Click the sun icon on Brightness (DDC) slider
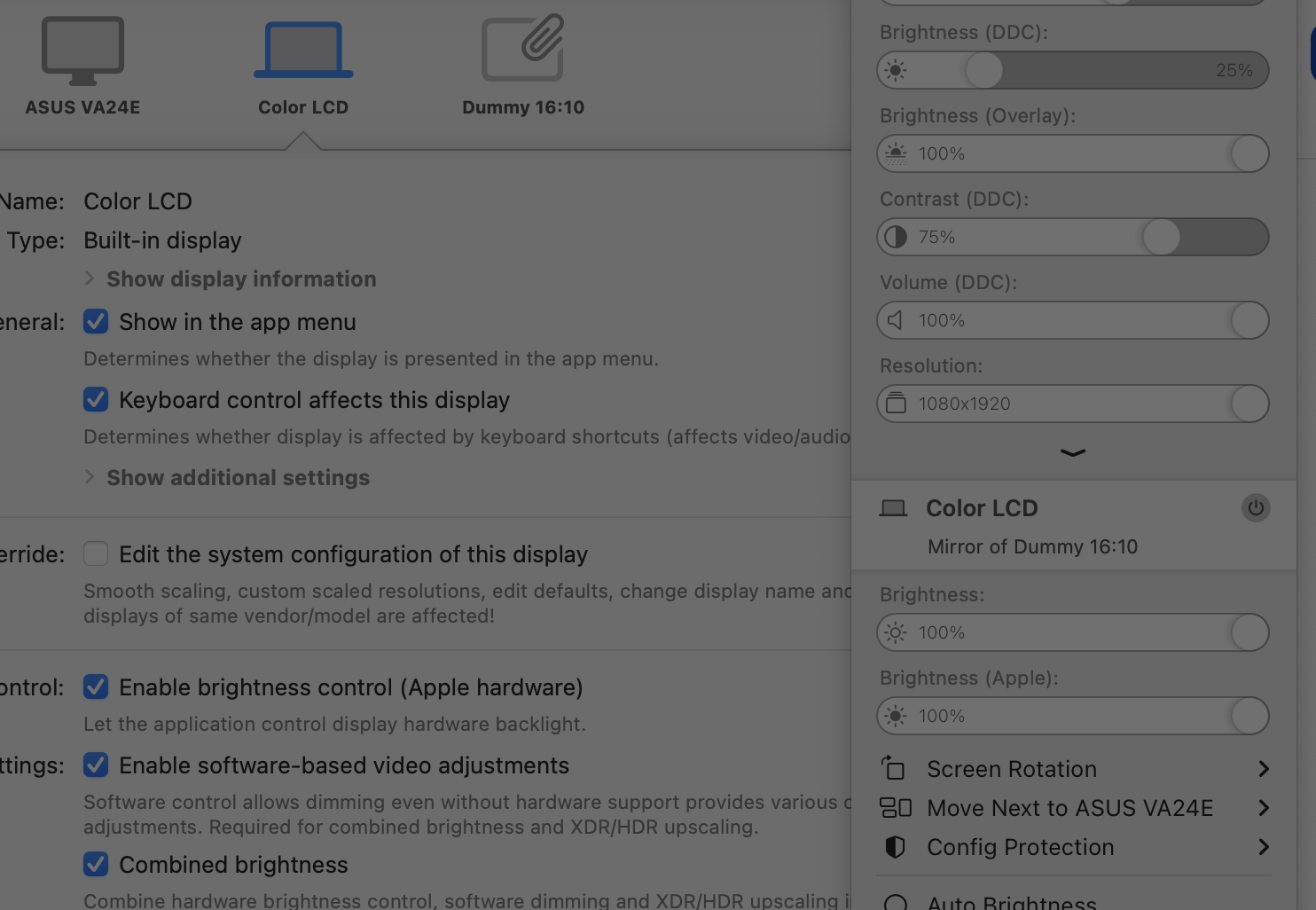 (896, 70)
